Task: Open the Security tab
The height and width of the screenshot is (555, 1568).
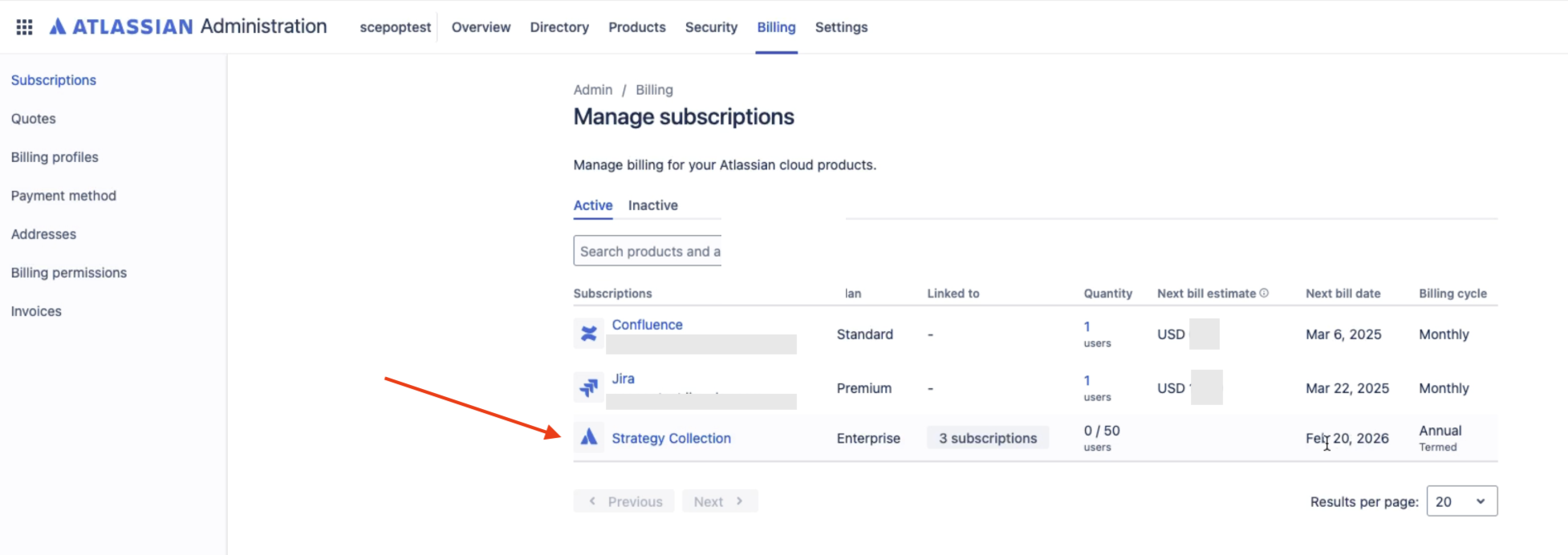Action: (711, 27)
